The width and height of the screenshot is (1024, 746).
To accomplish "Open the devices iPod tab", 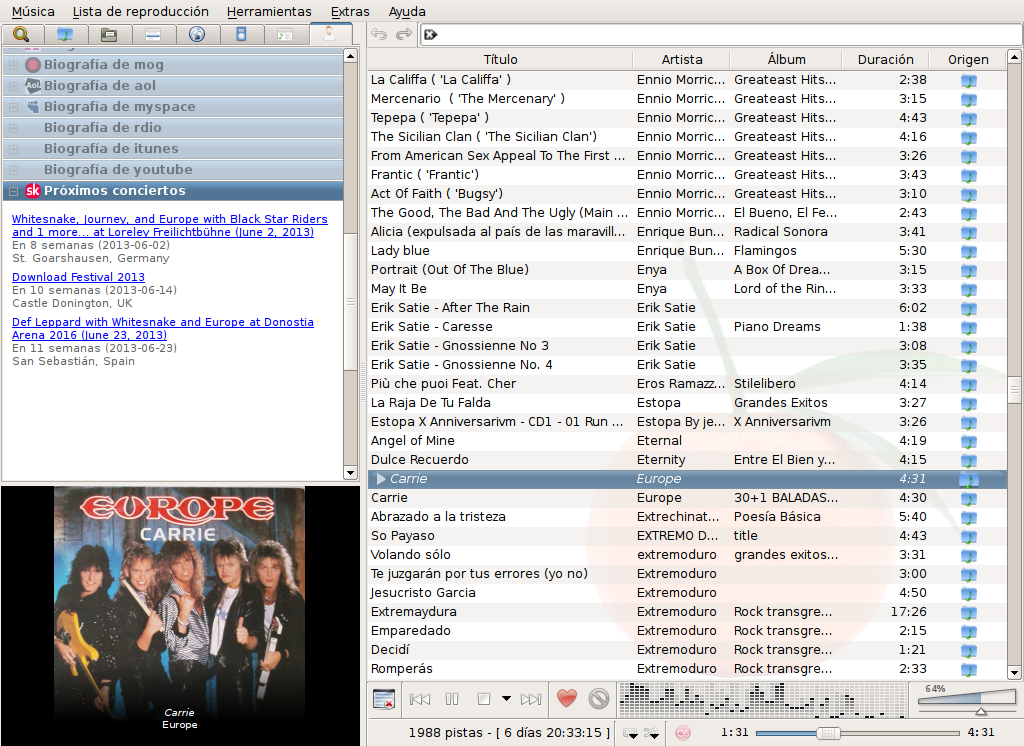I will coord(241,35).
